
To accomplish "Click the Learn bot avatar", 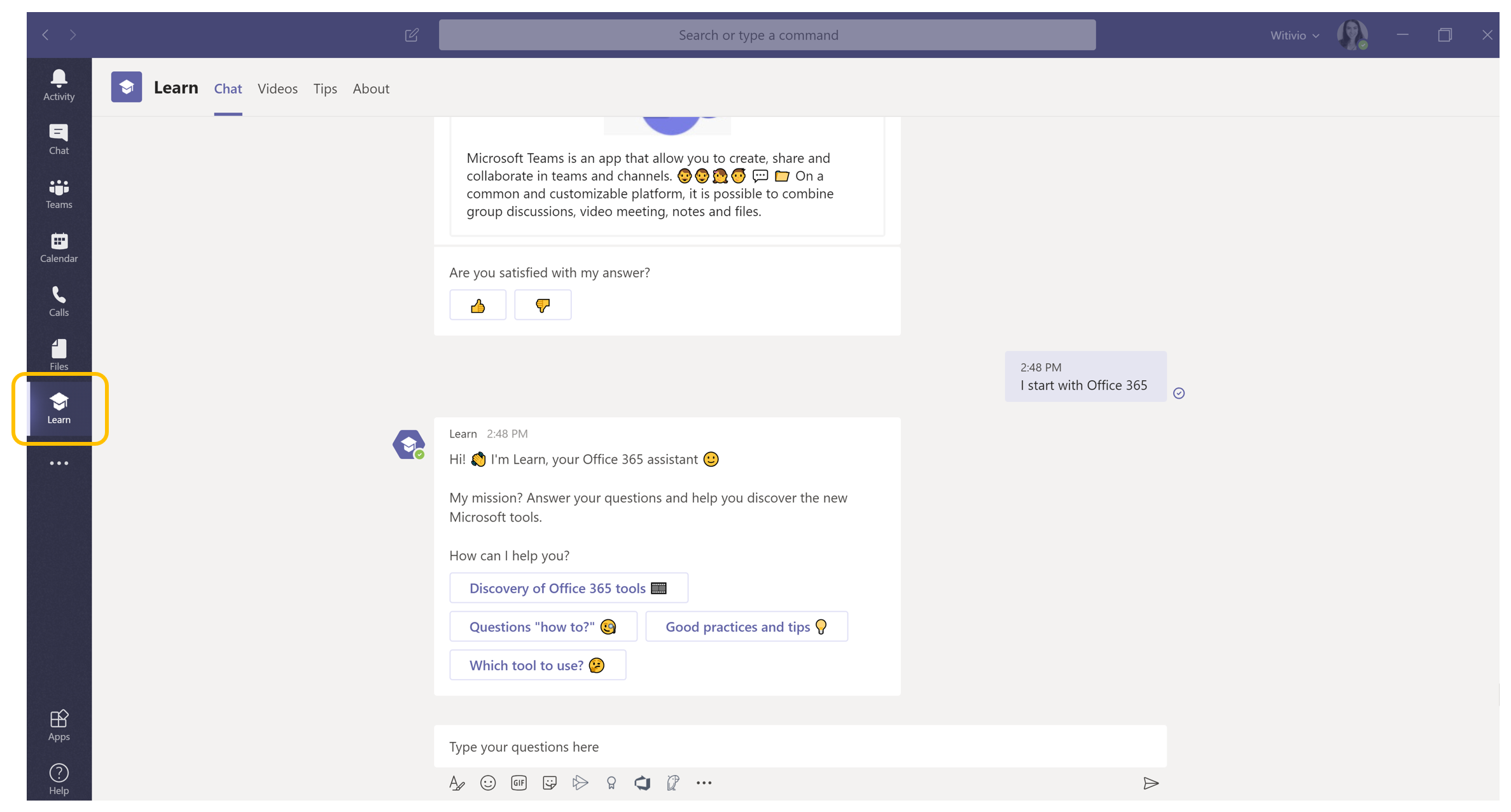I will click(408, 444).
